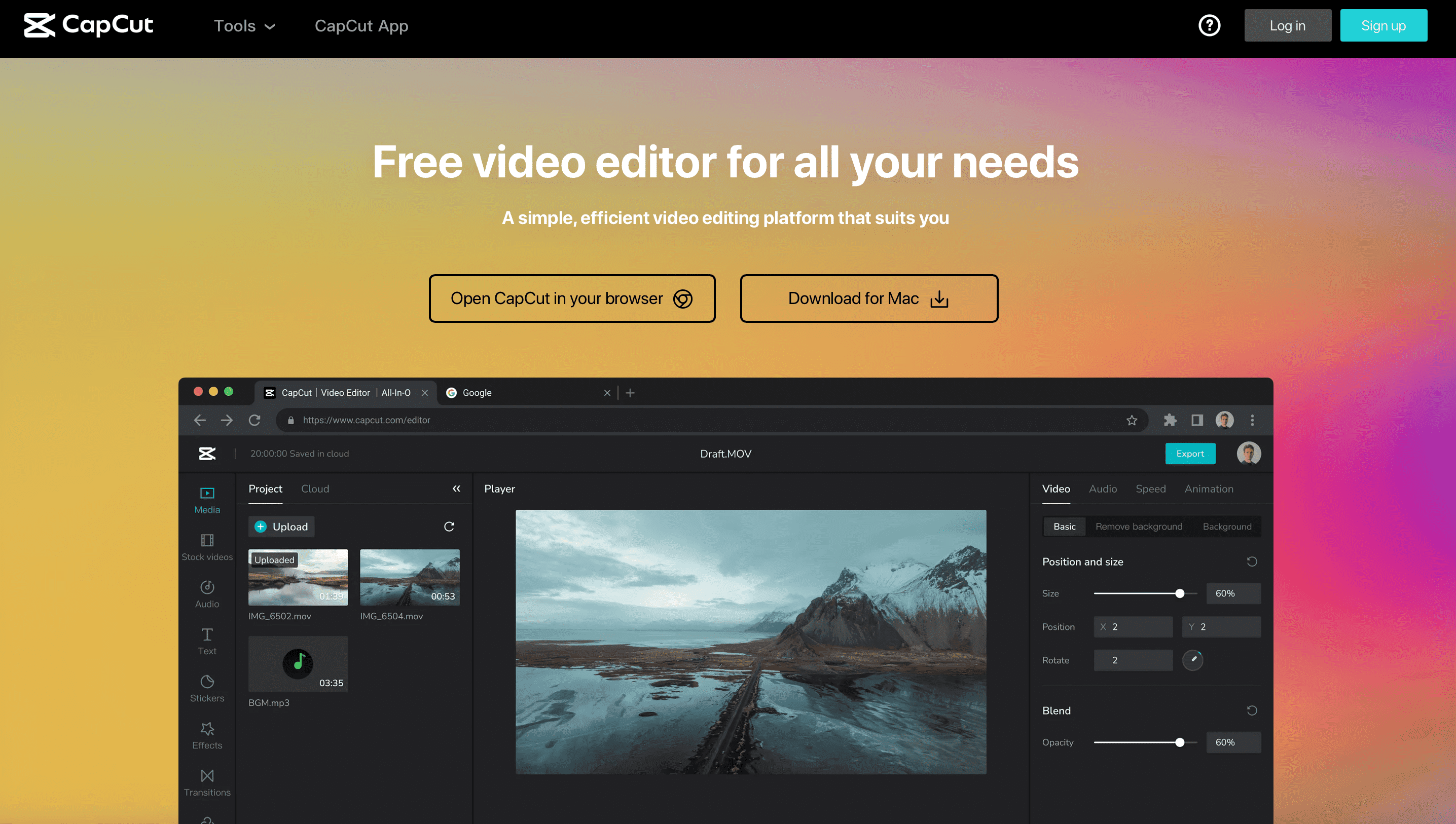The image size is (1456, 824).
Task: Refresh the media list icon
Action: pos(449,527)
